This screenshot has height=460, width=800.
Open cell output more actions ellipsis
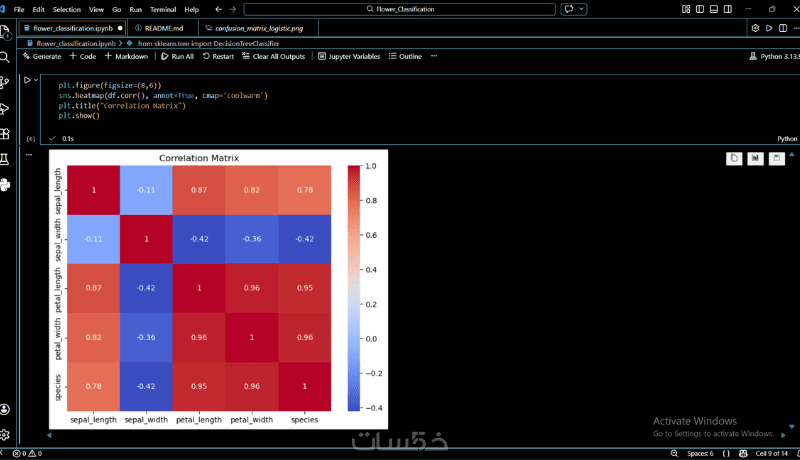(29, 155)
